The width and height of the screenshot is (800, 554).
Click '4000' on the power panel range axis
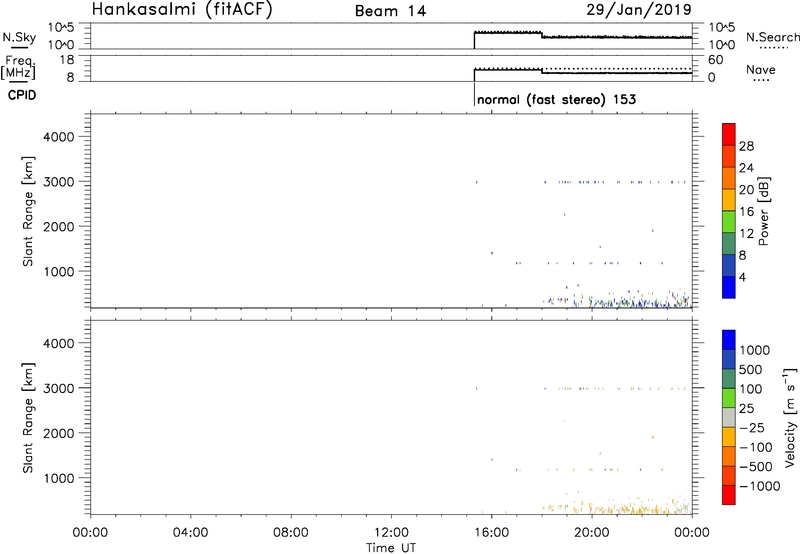(x=59, y=137)
